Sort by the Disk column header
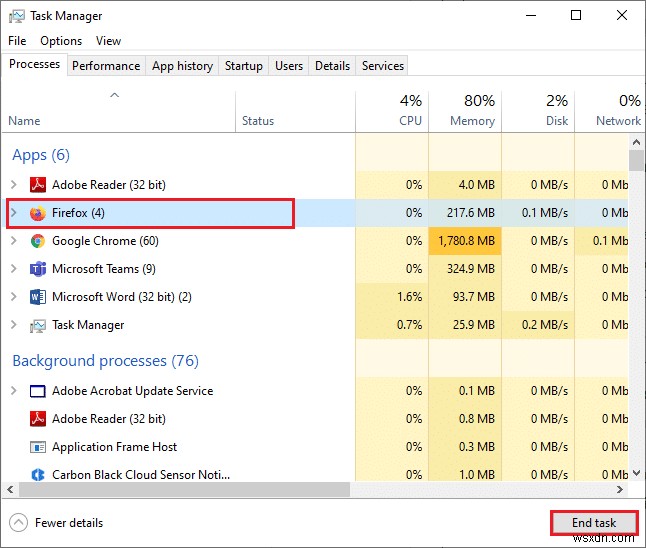Screen dimensions: 646x548 point(538,111)
